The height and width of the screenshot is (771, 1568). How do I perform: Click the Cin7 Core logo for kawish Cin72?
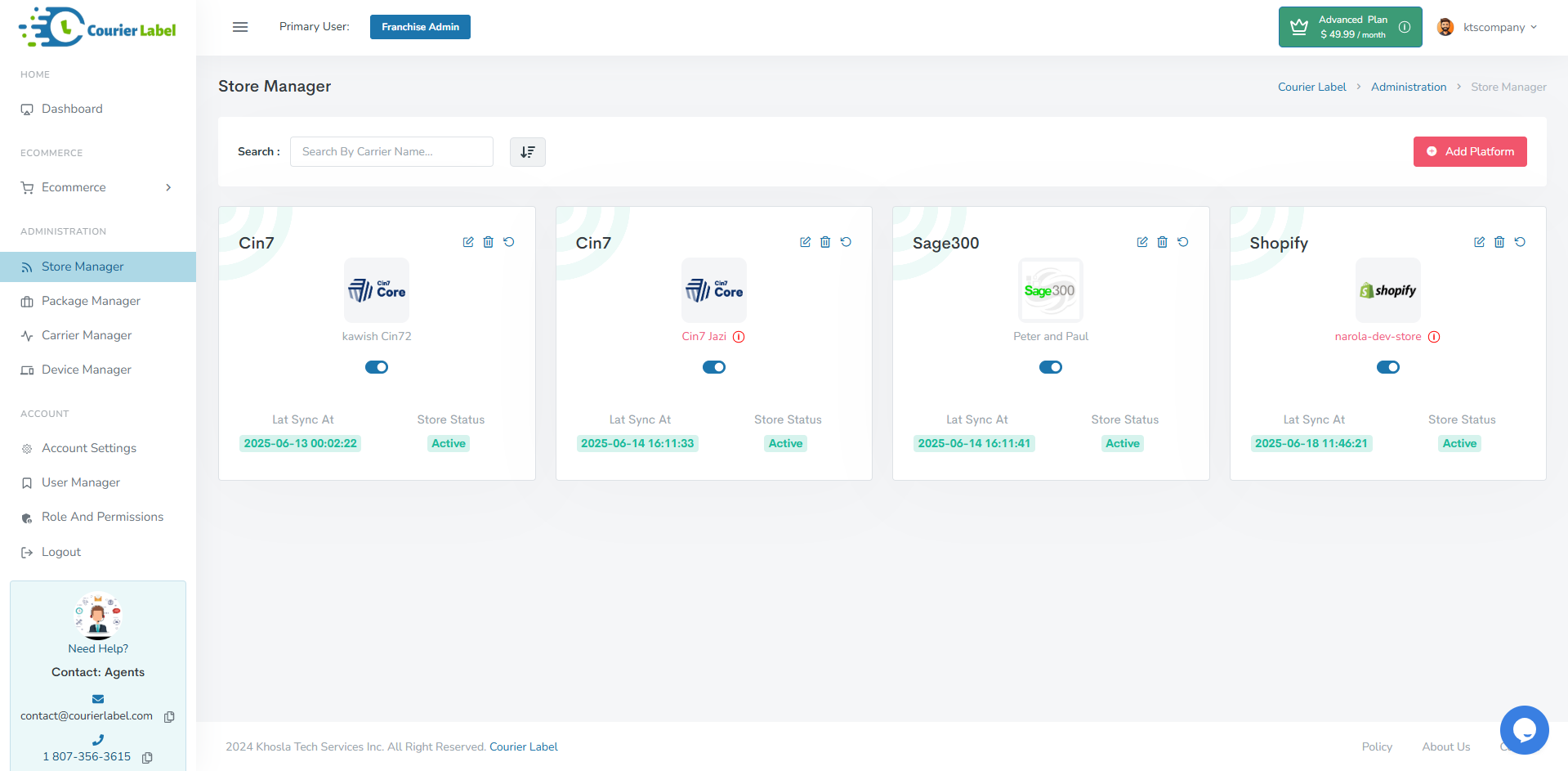tap(377, 290)
